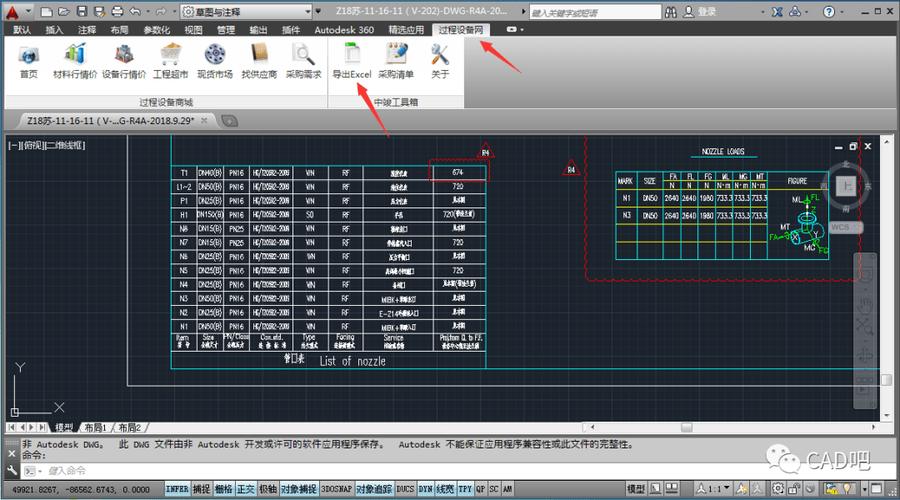Toggle QP quick properties
This screenshot has height=500, width=900.
[480, 489]
